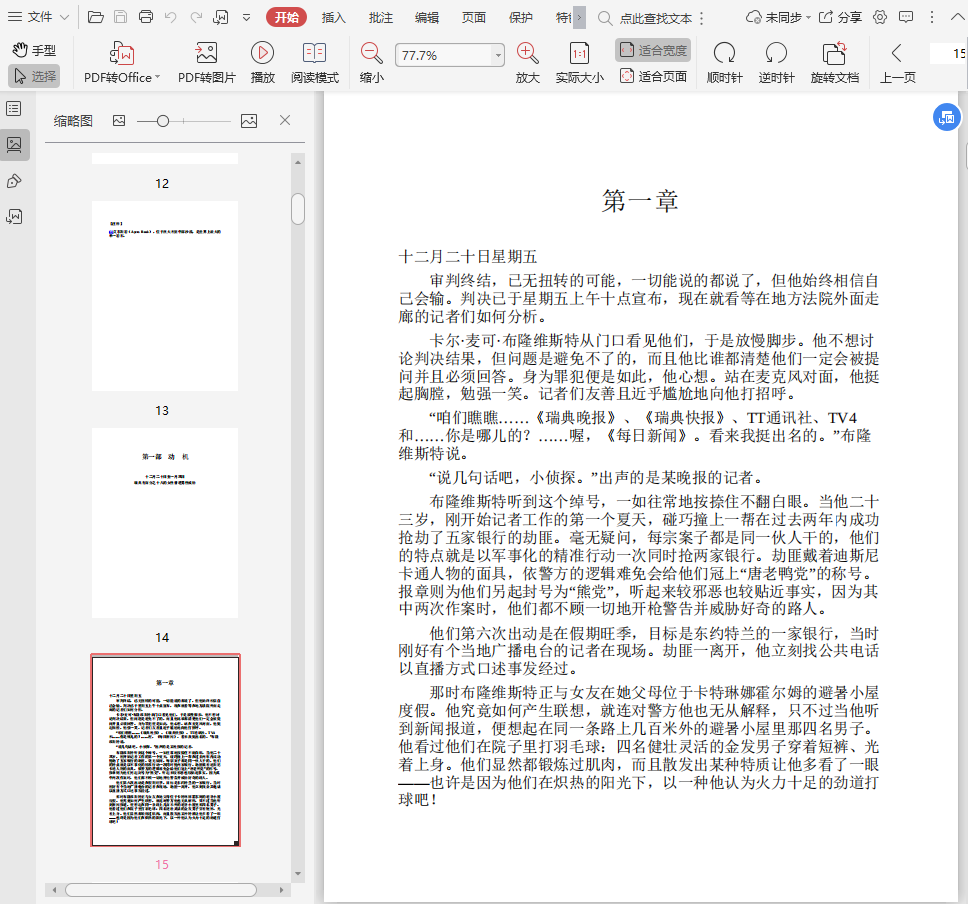968x904 pixels.
Task: Click the redo arrow icon
Action: pyautogui.click(x=196, y=17)
